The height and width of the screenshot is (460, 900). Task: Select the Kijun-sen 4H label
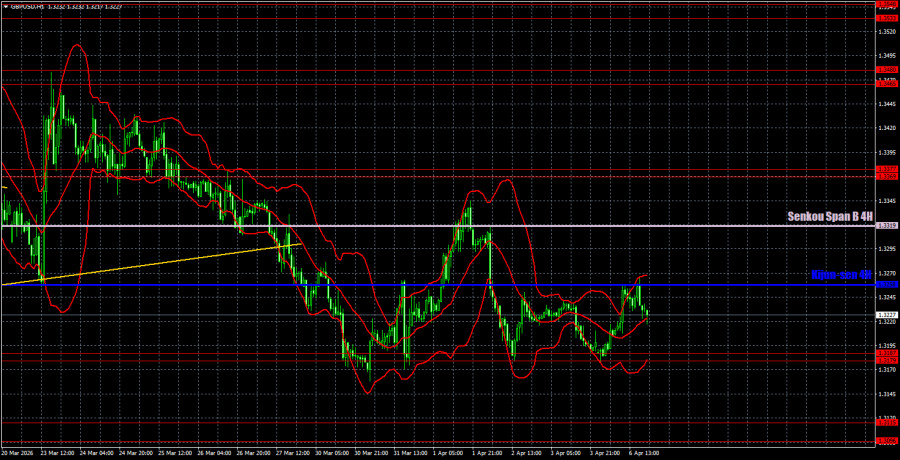click(843, 275)
